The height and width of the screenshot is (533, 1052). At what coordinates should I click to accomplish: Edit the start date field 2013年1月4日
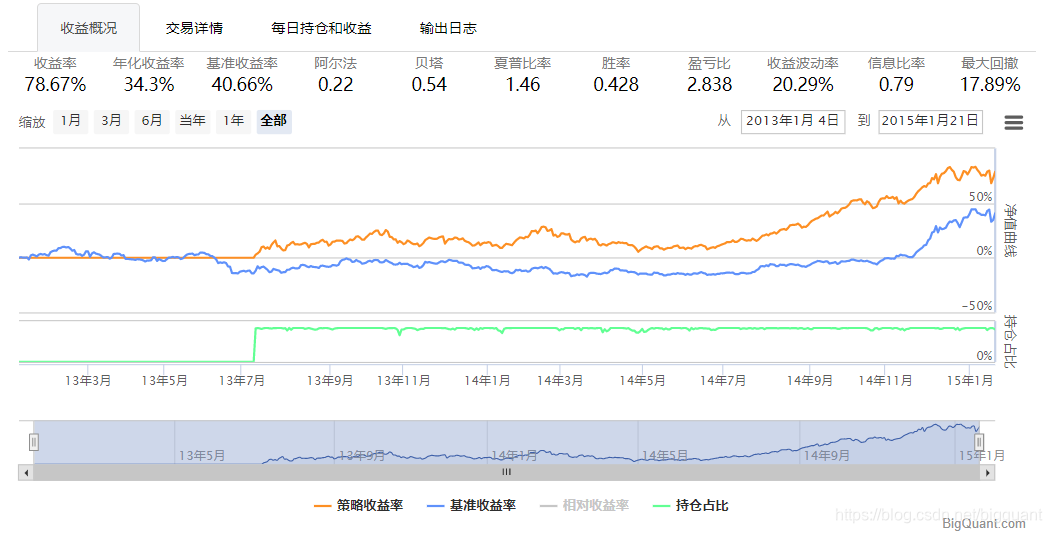(793, 121)
